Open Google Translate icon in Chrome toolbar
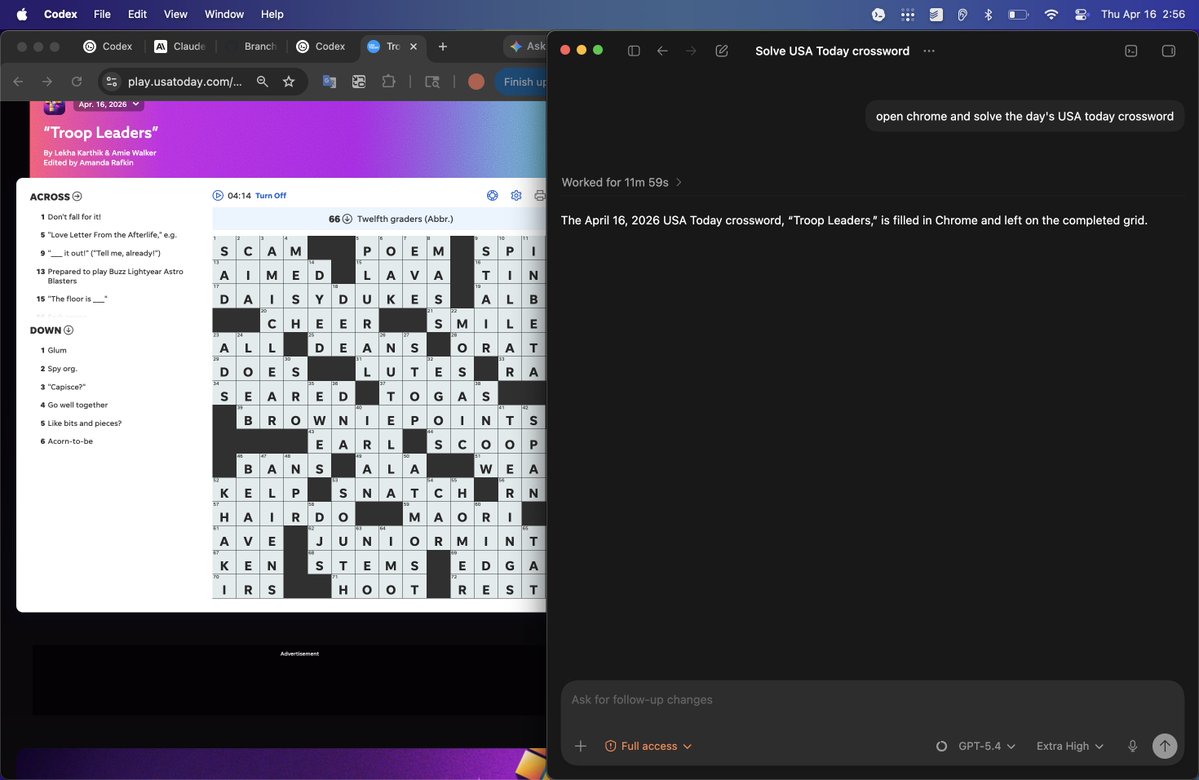Viewport: 1199px width, 780px height. 330,81
